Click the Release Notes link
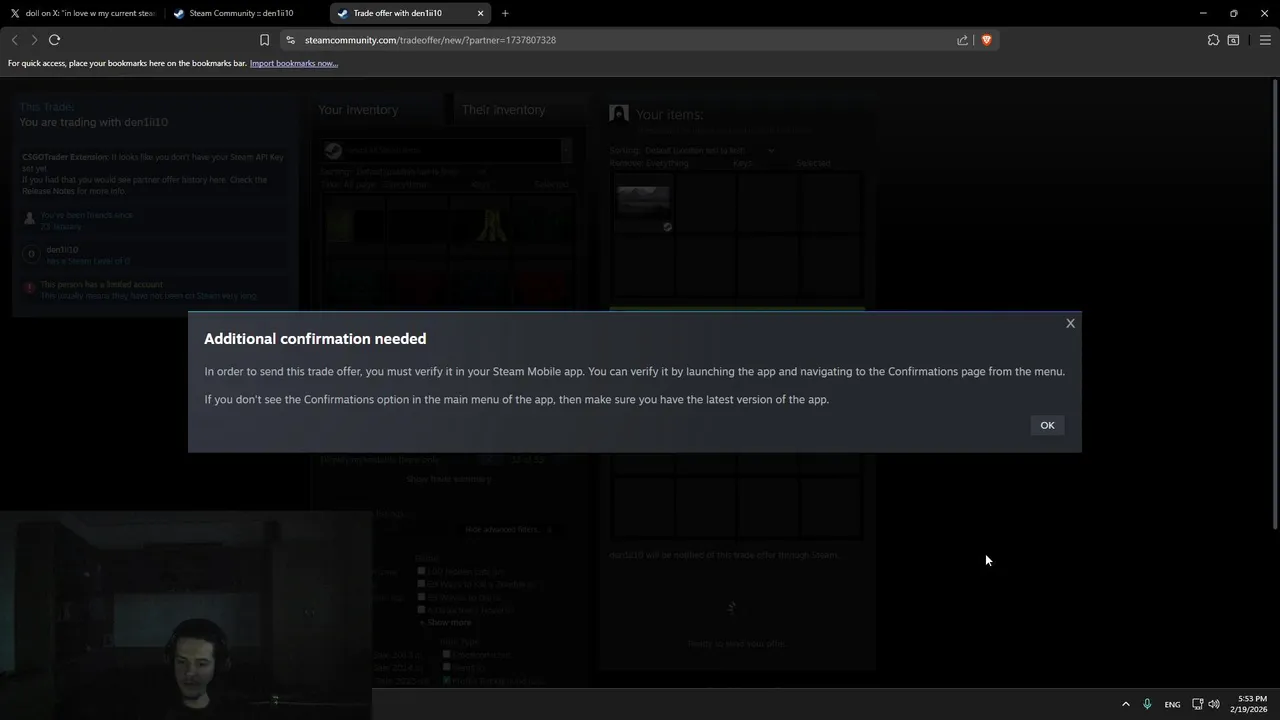 (48, 191)
